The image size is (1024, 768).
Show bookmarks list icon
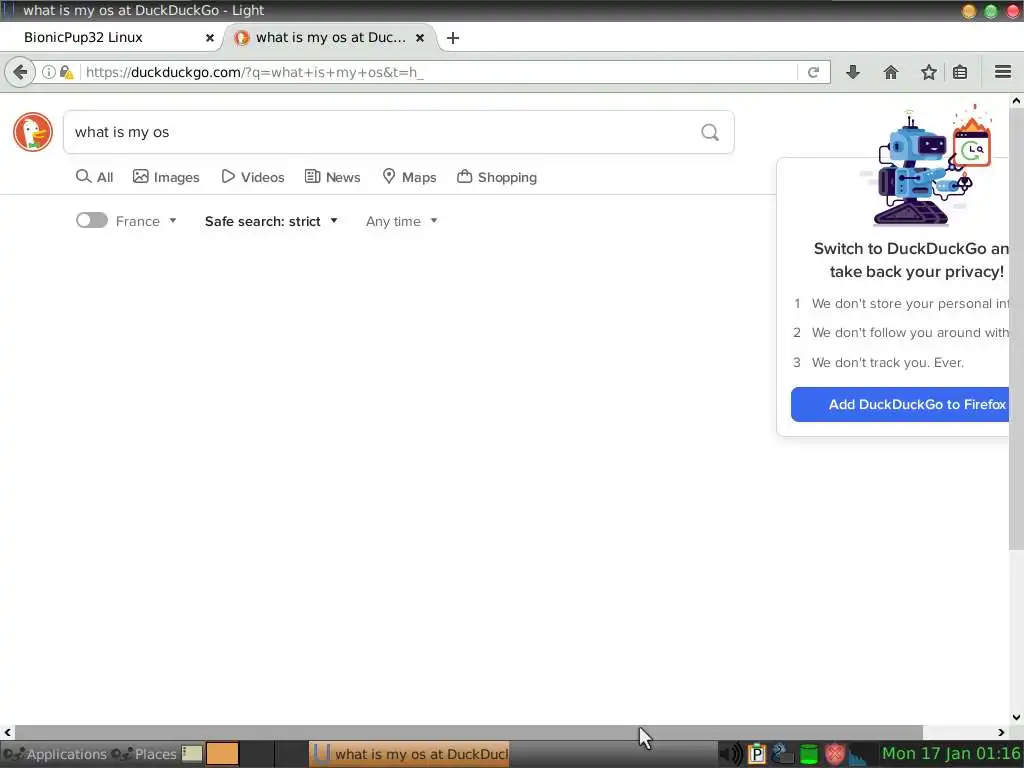point(960,72)
